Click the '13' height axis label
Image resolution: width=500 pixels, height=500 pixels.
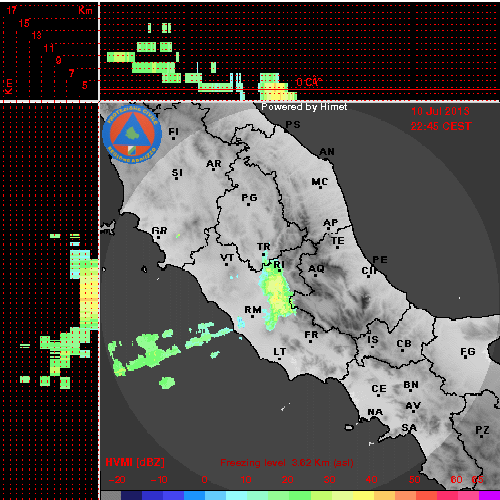(37, 35)
